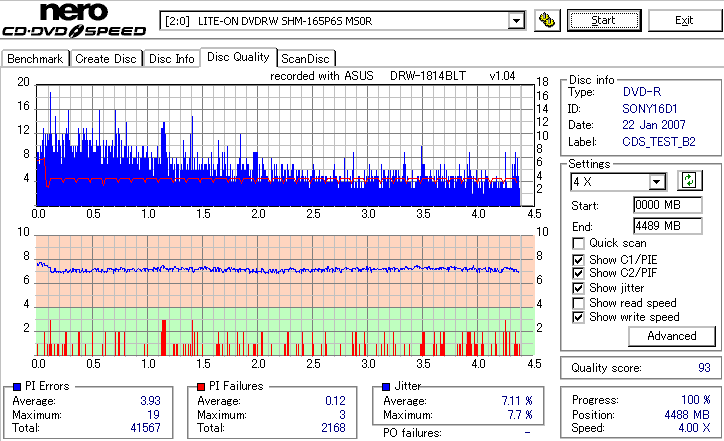The image size is (724, 441).
Task: Click PI Errors average 3.93
Action: pos(151,400)
